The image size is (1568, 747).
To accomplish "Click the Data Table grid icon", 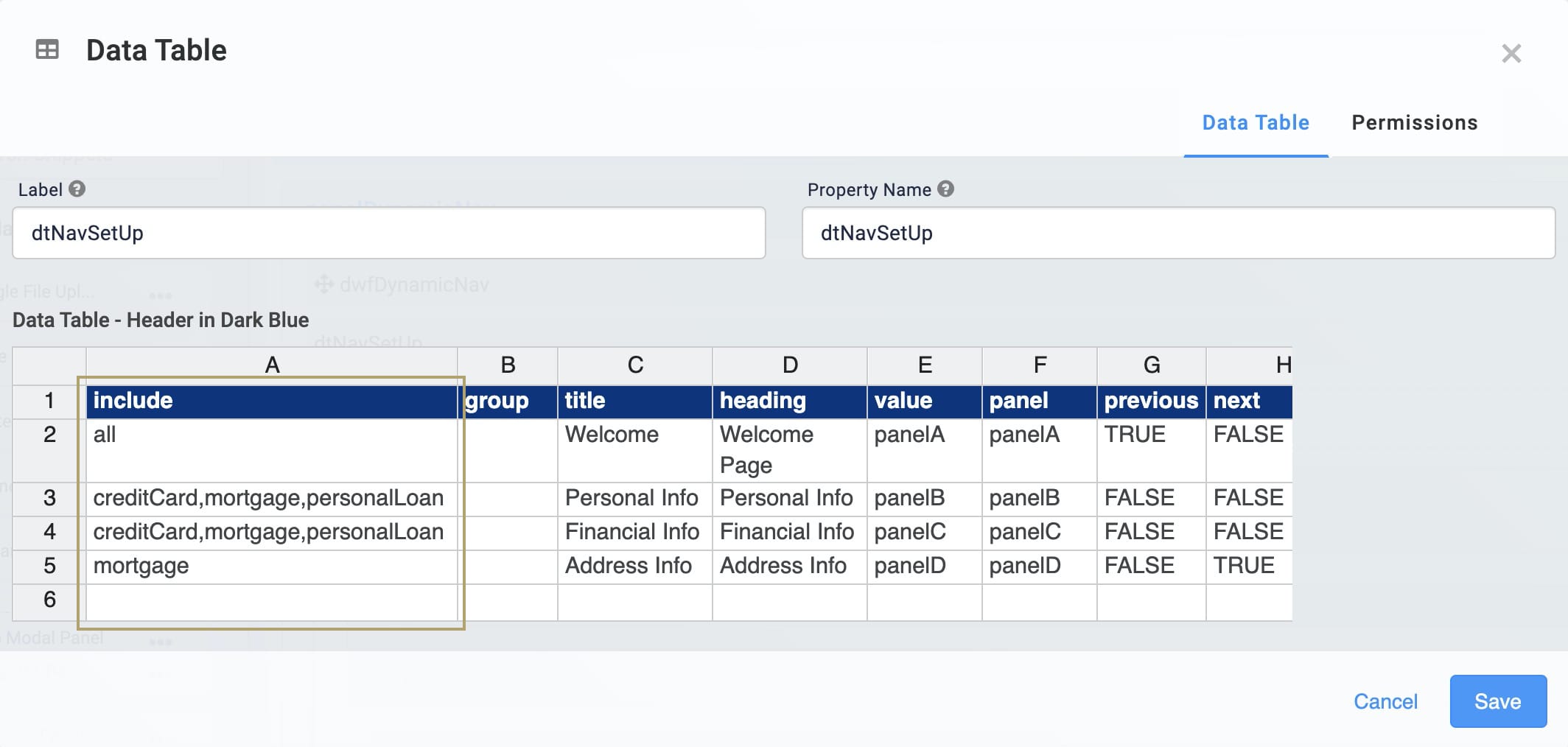I will point(47,49).
